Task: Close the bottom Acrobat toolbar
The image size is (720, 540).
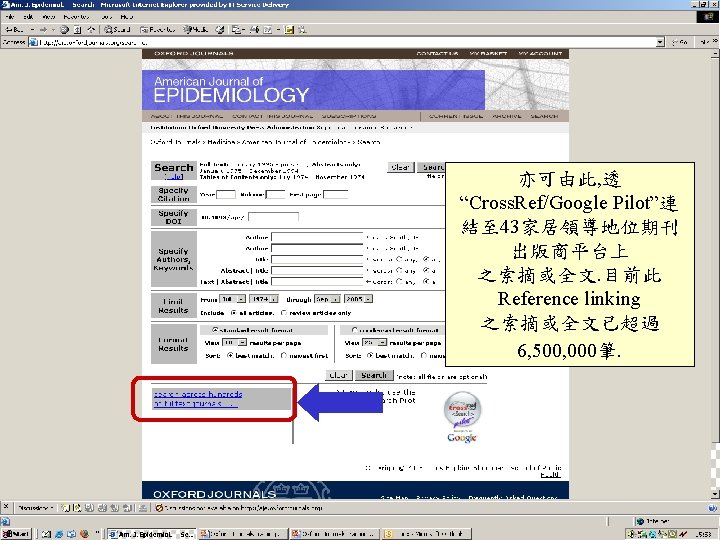Action: pos(6,507)
